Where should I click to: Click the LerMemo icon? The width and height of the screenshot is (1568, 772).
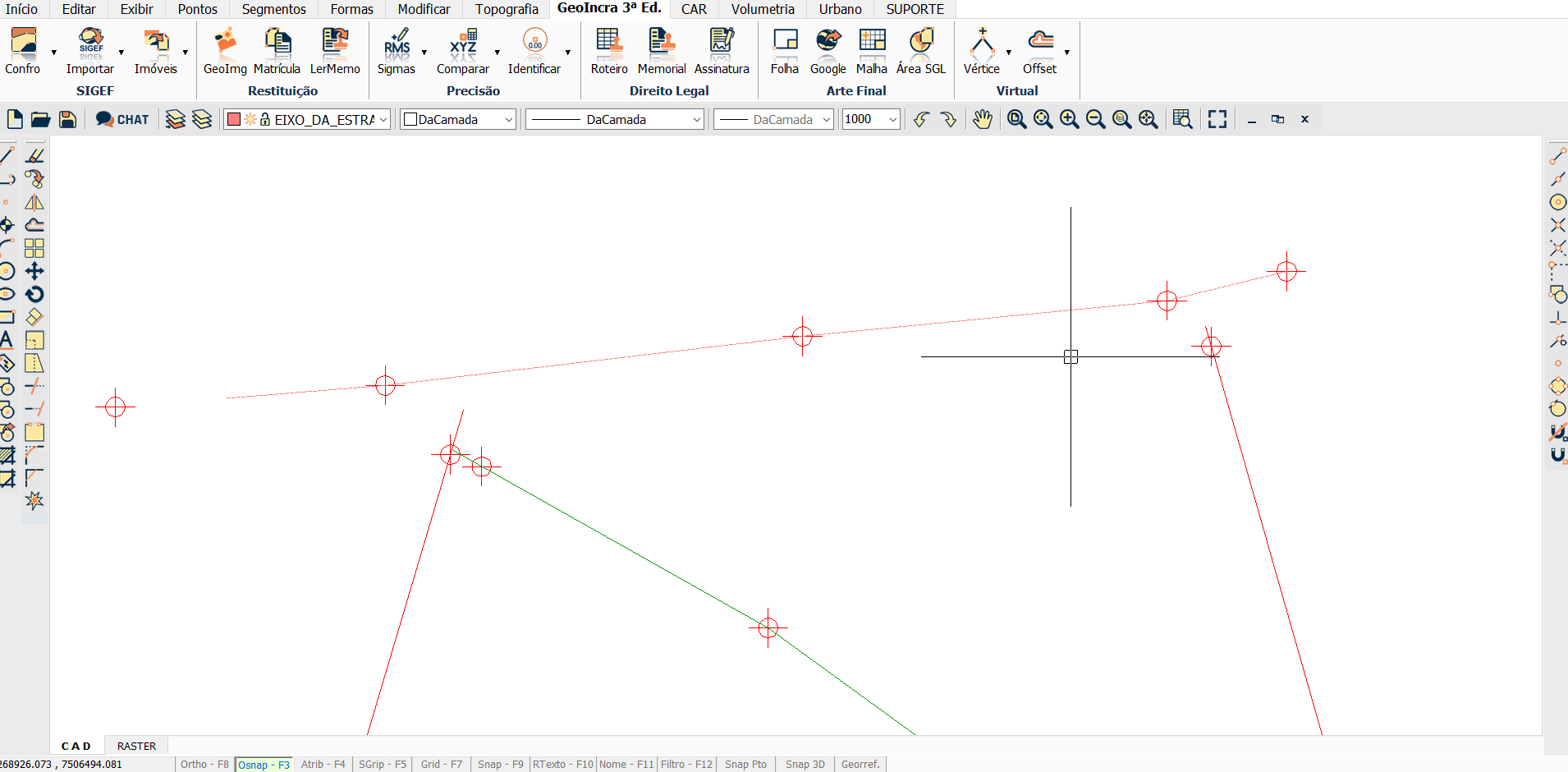(334, 51)
